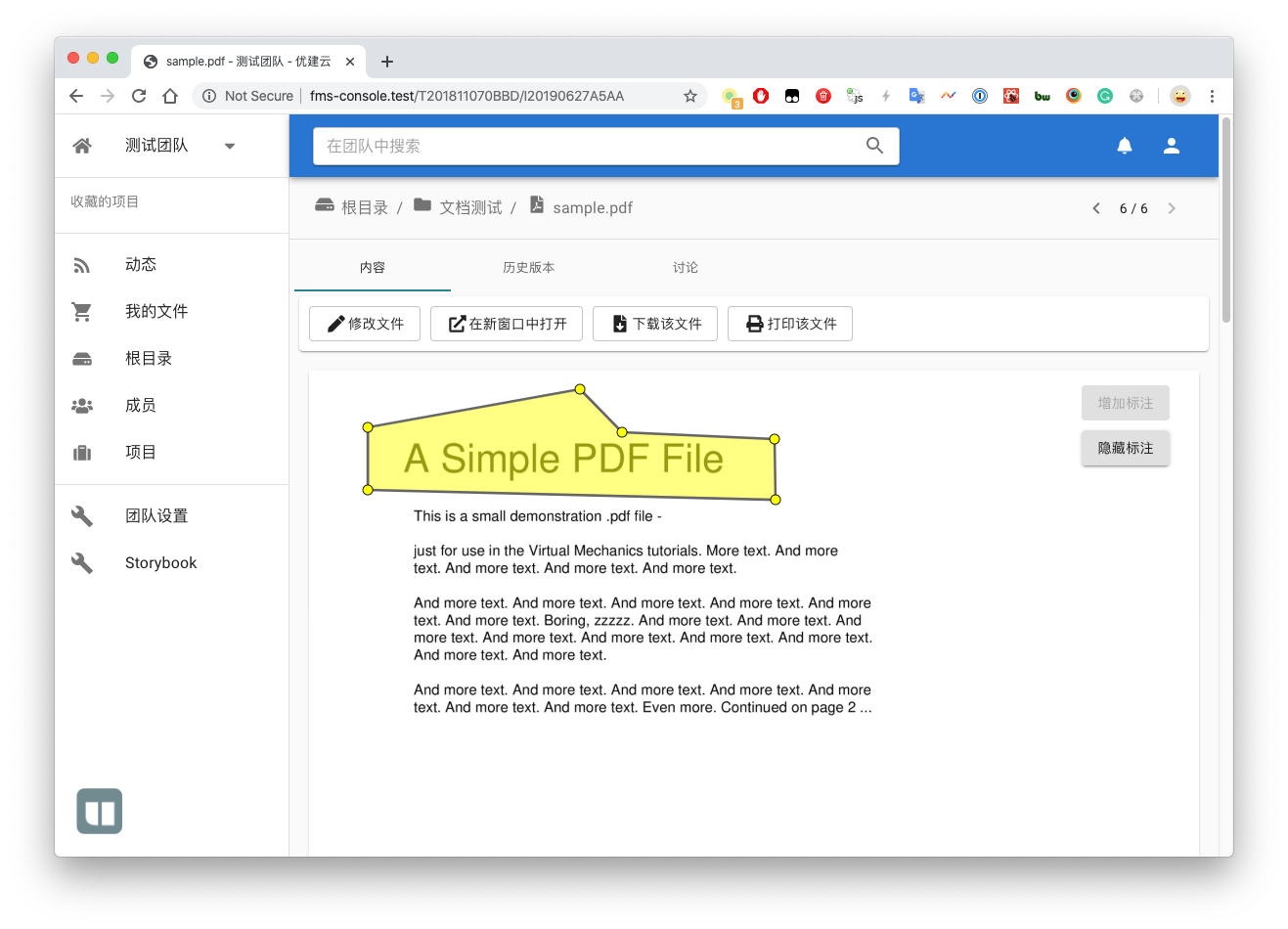Switch to the 历史版本 tab

tap(528, 267)
